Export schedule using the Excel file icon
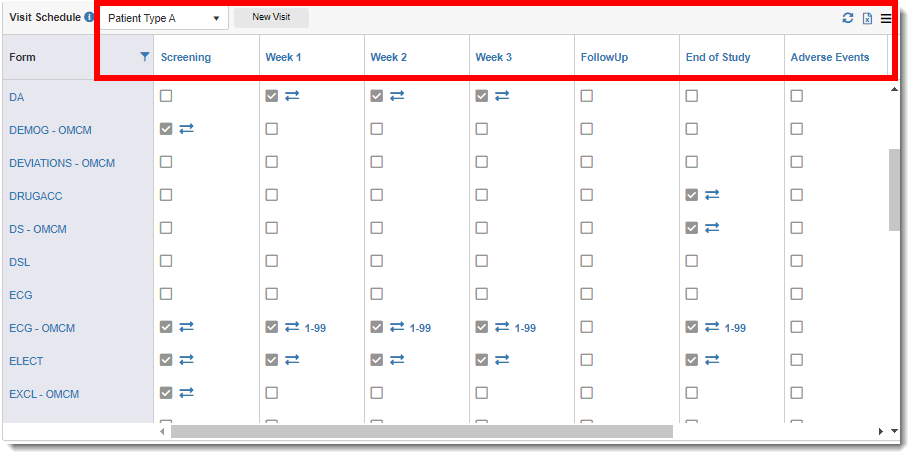Screen dimensions: 915x459 [x=867, y=18]
